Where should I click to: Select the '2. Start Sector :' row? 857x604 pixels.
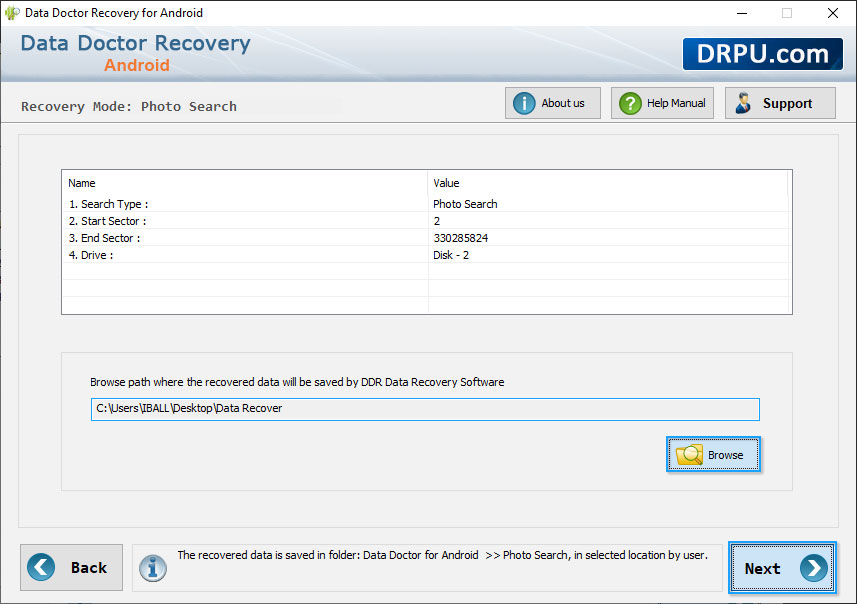point(426,221)
